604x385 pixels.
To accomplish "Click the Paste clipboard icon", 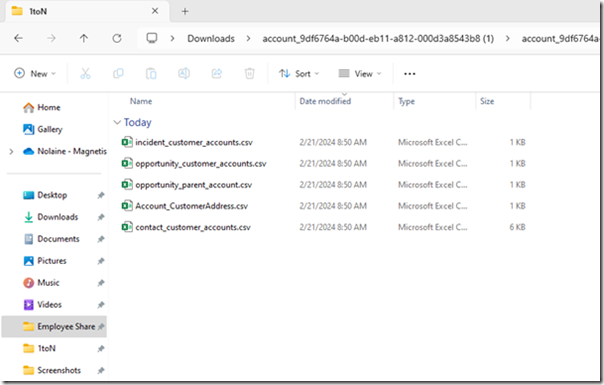I will [x=151, y=73].
